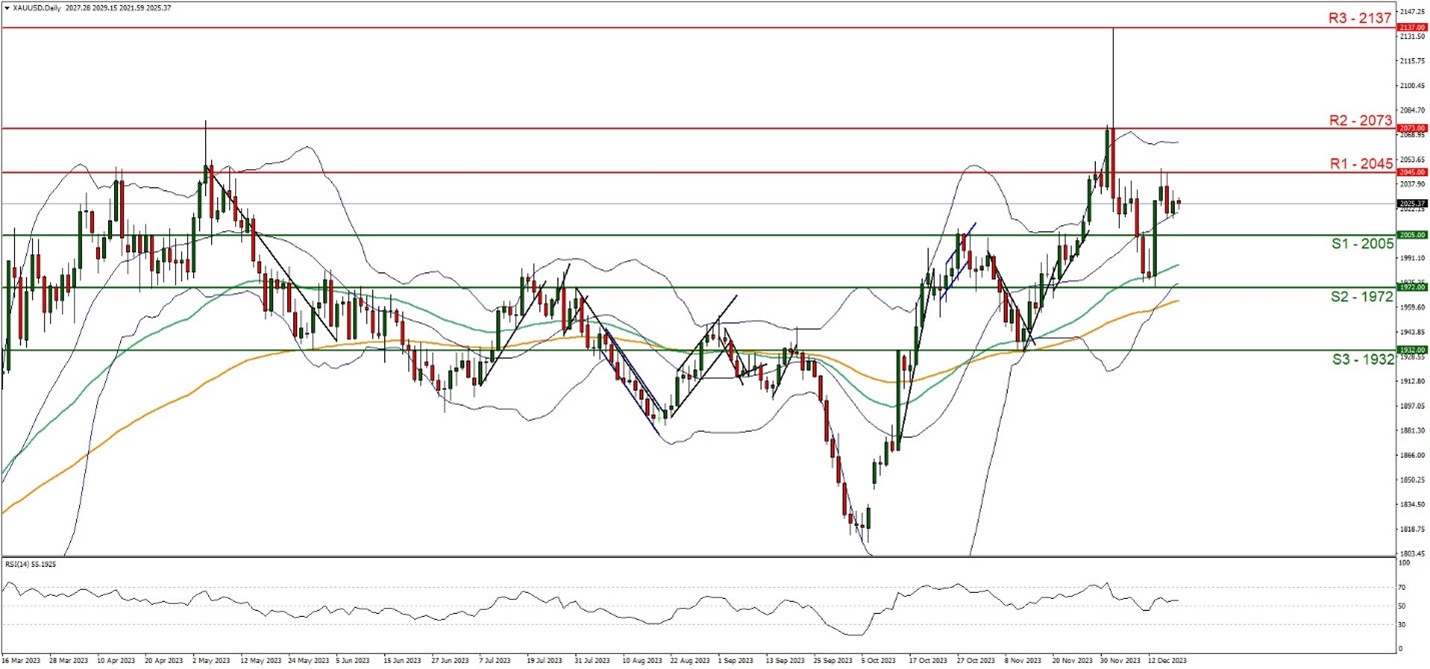The width and height of the screenshot is (1430, 669).
Task: Click the red 2045.00 price tag on axis
Action: 1411,172
